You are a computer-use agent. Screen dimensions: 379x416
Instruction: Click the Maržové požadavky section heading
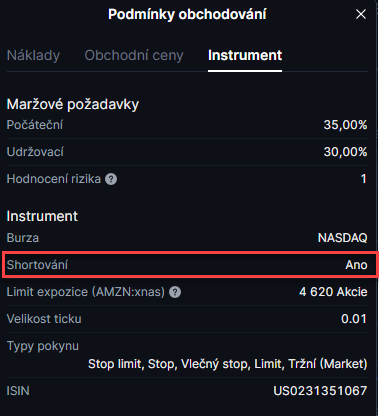point(73,105)
